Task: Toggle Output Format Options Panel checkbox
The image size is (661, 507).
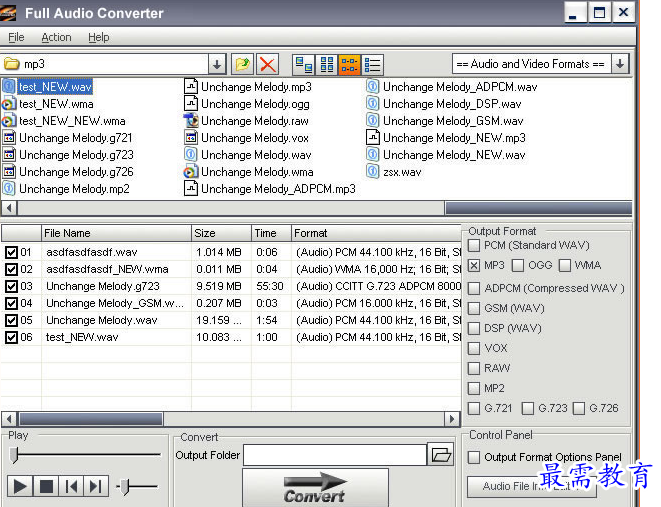Action: pos(475,458)
